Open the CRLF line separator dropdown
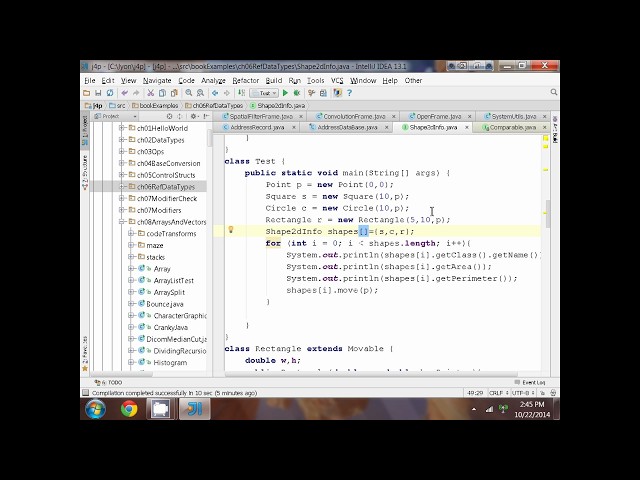Image resolution: width=640 pixels, height=480 pixels. tap(498, 393)
